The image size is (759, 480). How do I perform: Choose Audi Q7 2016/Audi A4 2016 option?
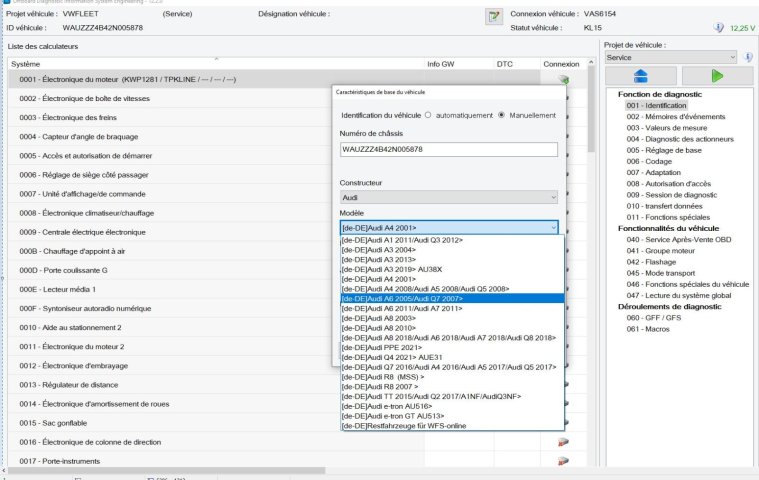(x=453, y=367)
